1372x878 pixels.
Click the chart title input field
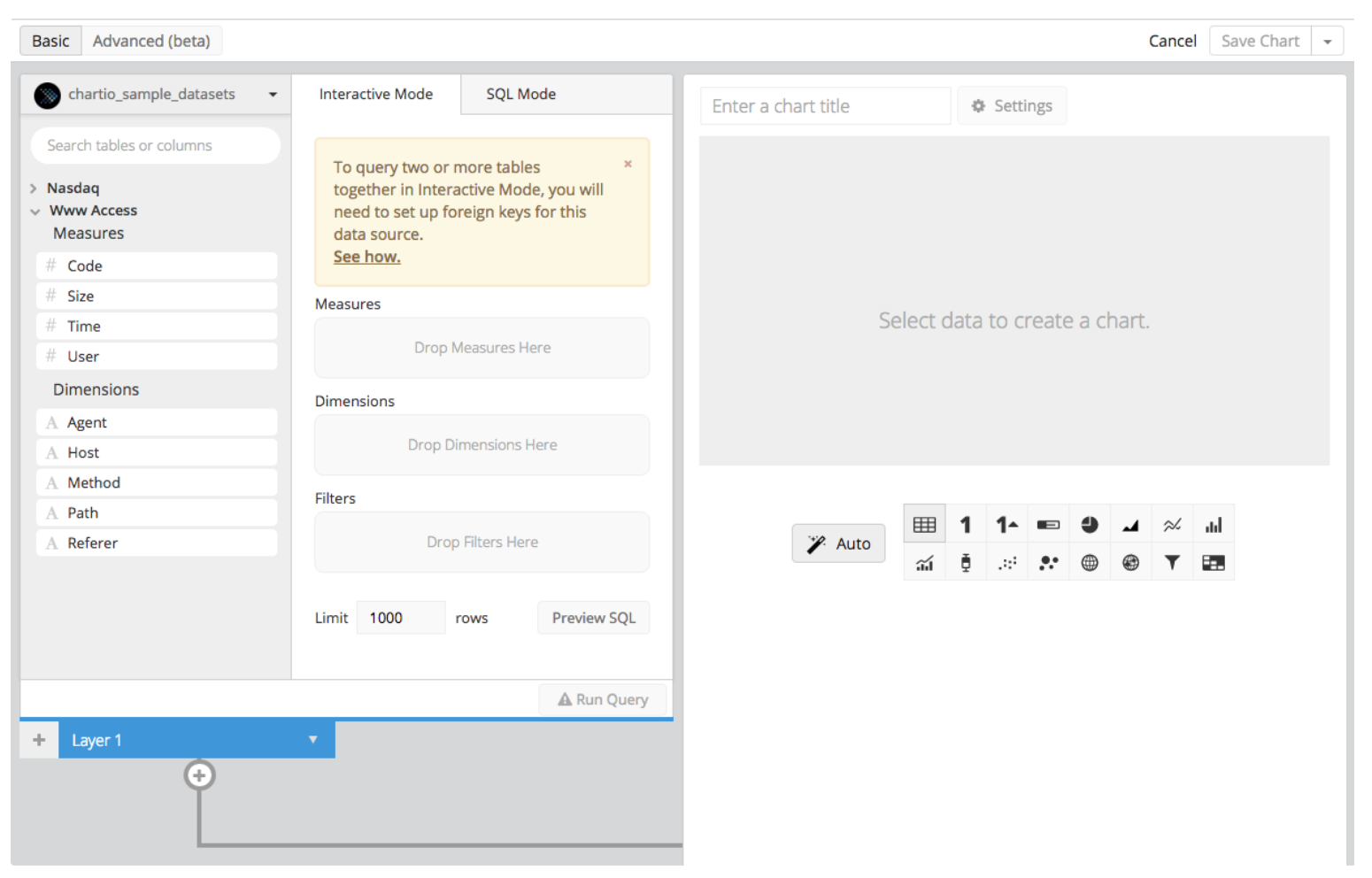coord(825,106)
